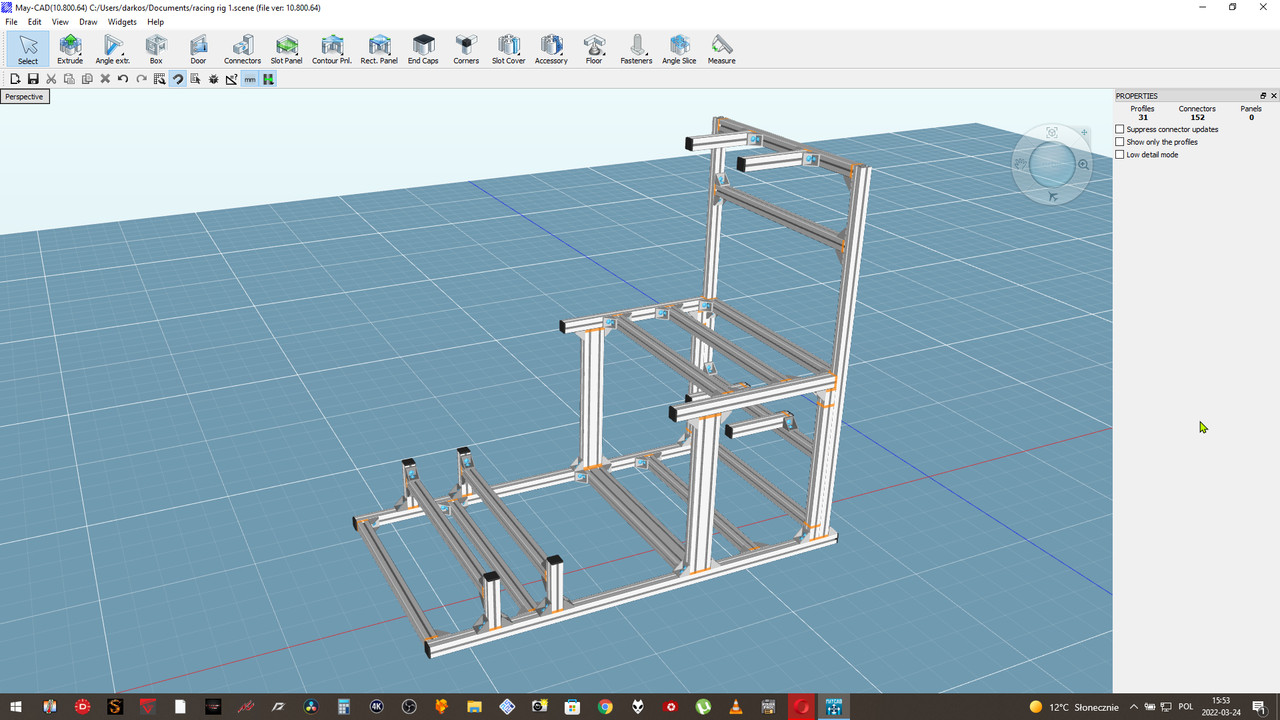Open Google Chrome from taskbar
This screenshot has width=1280, height=720.
605,707
